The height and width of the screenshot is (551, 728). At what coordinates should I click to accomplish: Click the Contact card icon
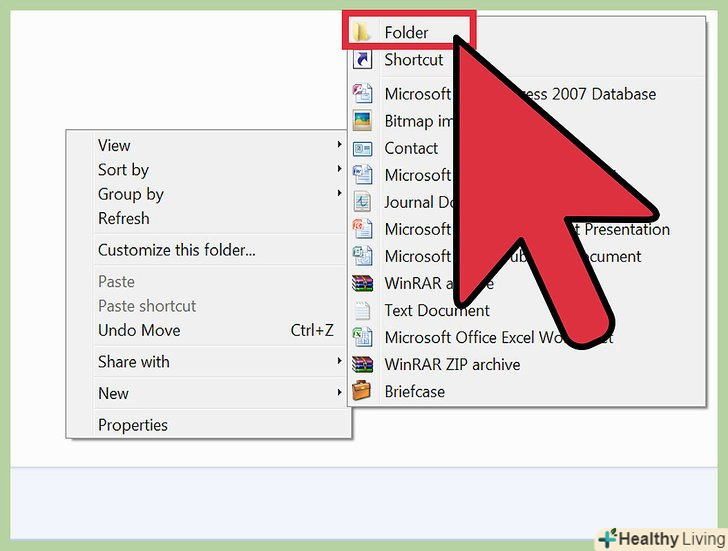[x=362, y=148]
